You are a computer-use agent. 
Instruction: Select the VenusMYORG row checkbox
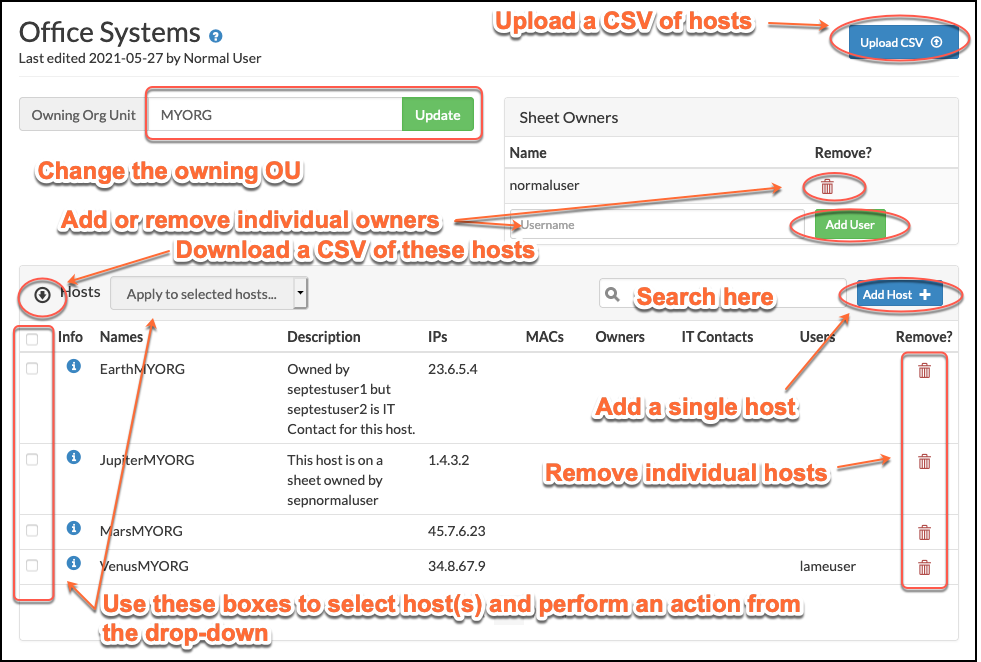32,566
